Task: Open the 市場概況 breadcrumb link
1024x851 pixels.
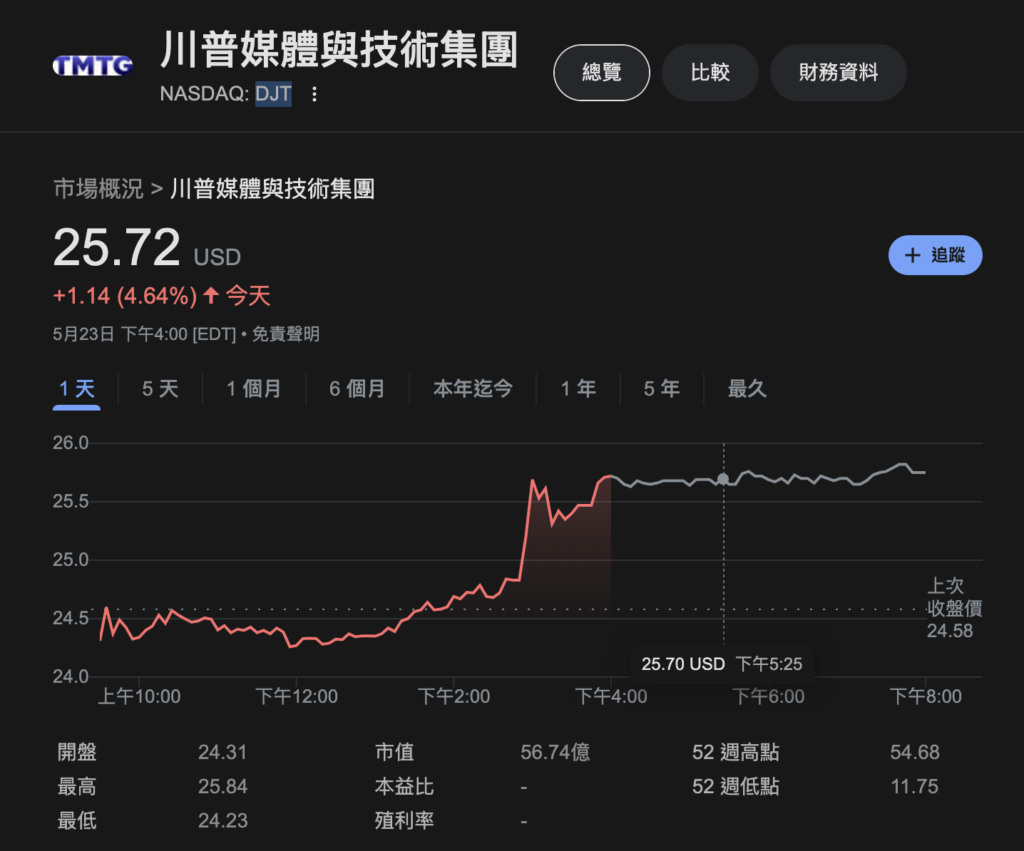Action: [98, 189]
